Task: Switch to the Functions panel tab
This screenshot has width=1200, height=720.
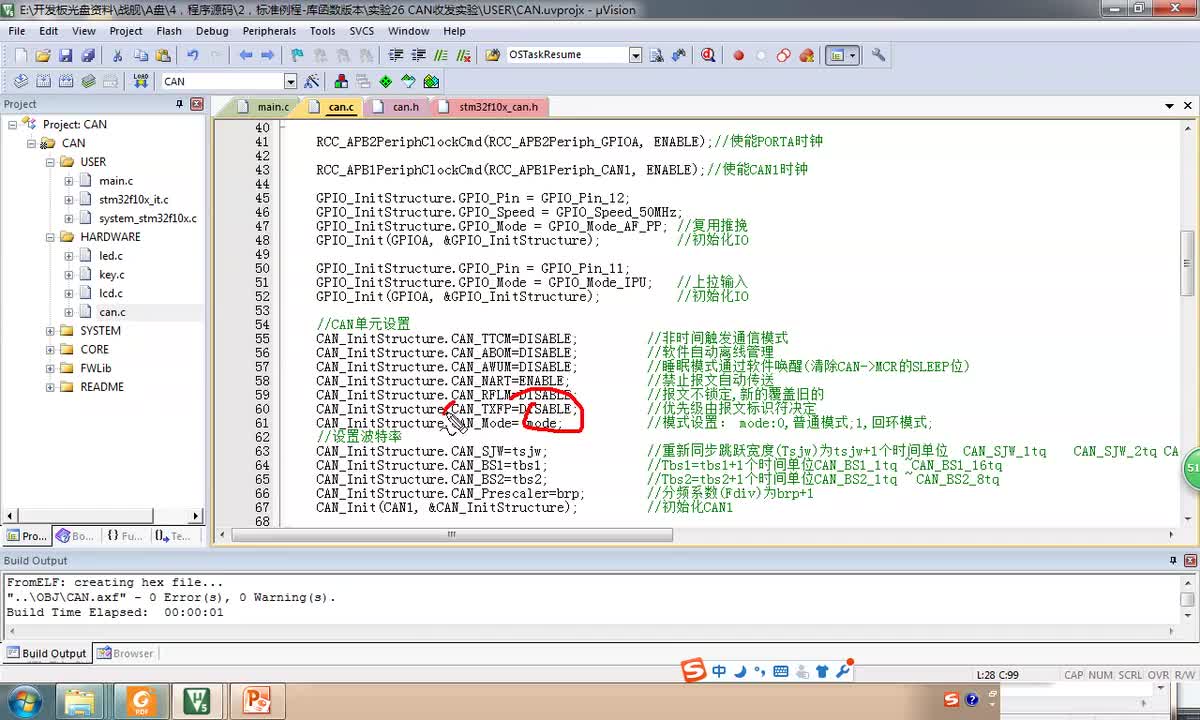Action: pos(124,536)
